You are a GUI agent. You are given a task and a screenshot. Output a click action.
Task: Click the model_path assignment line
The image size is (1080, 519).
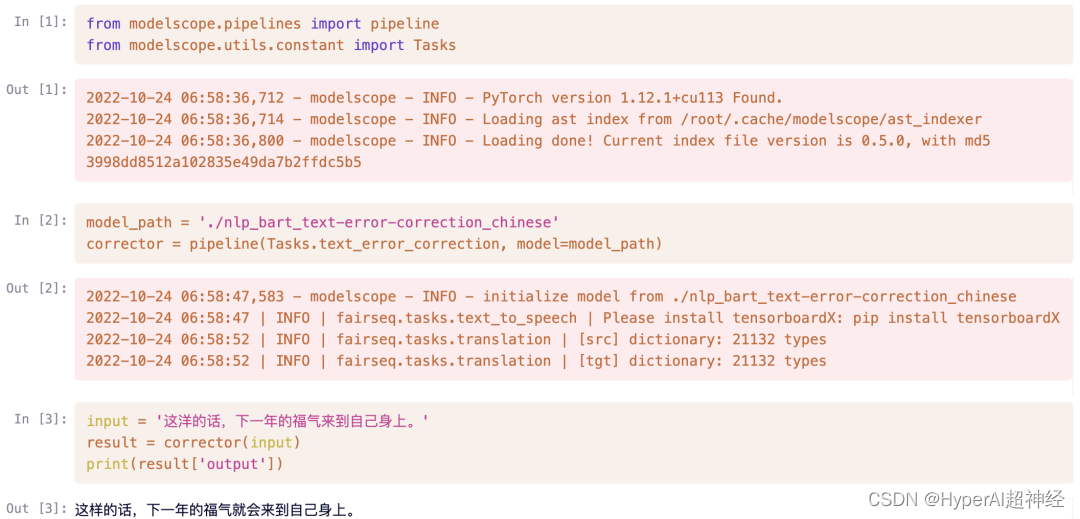click(322, 222)
